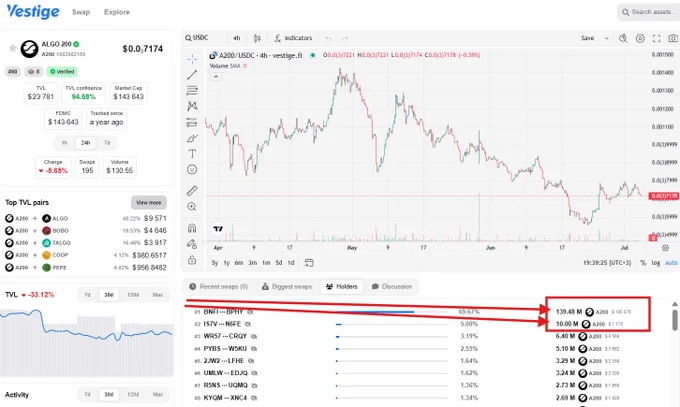
Task: Click the Verified badge
Action: (62, 72)
